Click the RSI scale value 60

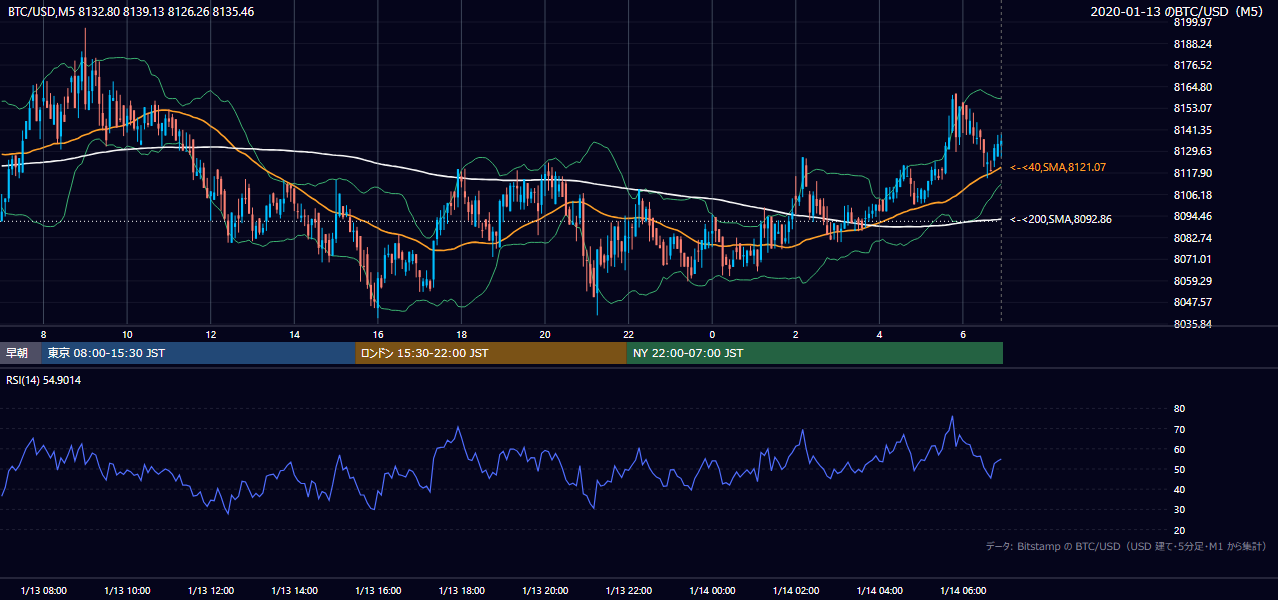[1179, 449]
